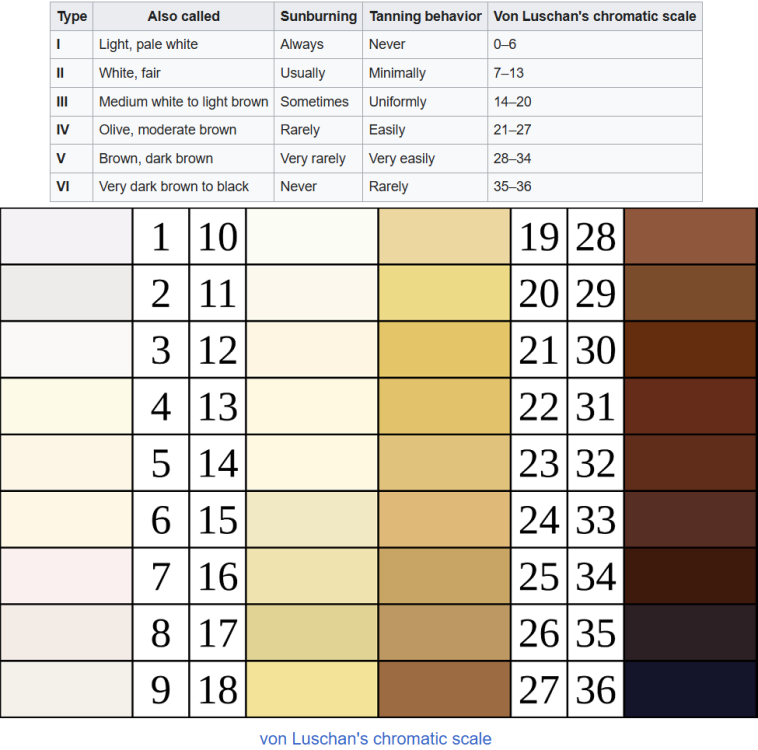Choose the color swatch numbered 19
Image resolution: width=758 pixels, height=750 pixels.
tap(444, 236)
